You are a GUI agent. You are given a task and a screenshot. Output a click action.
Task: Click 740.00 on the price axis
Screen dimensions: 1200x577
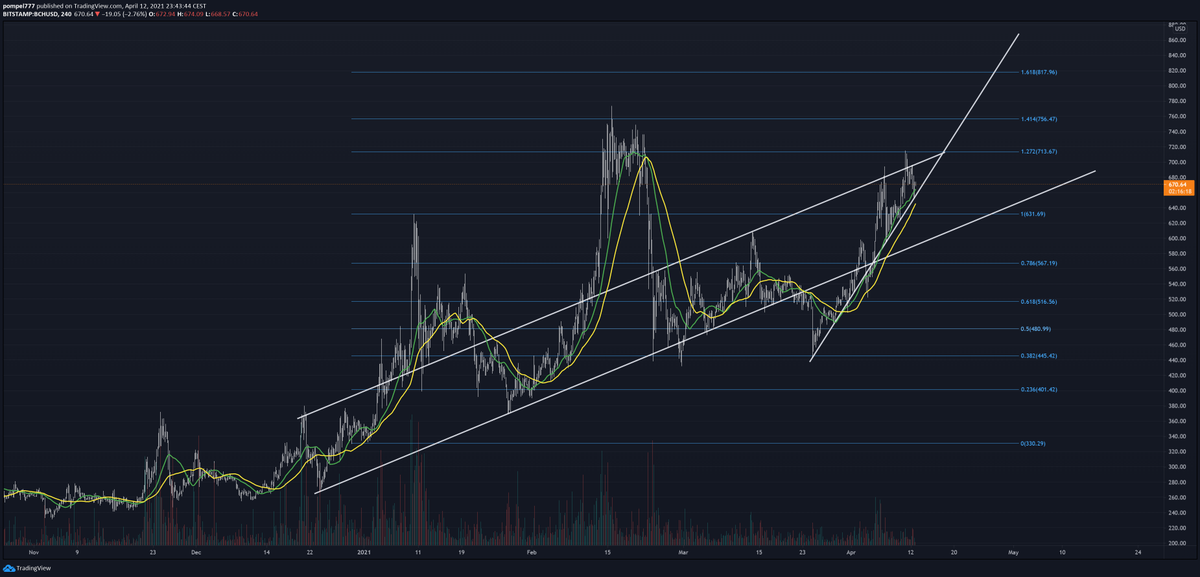(x=1176, y=132)
